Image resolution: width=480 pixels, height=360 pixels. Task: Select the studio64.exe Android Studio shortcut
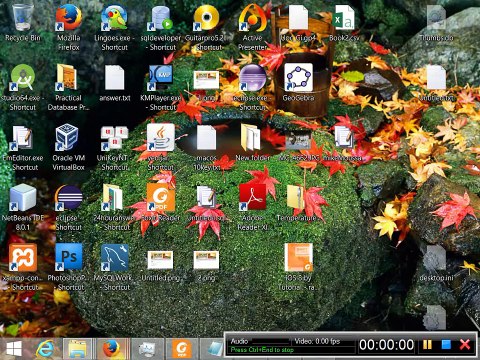pos(22,77)
